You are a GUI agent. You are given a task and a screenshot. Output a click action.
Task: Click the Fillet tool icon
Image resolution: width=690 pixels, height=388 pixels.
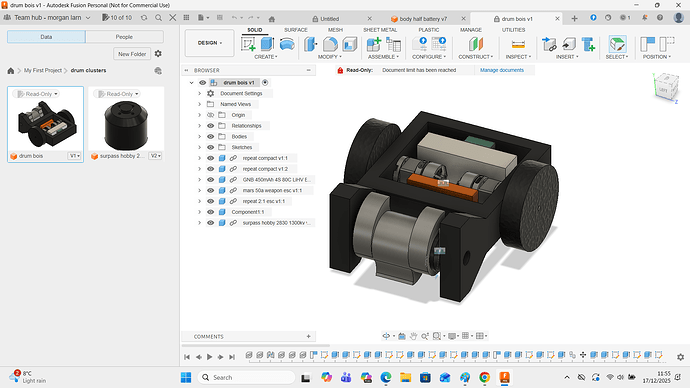(x=330, y=44)
